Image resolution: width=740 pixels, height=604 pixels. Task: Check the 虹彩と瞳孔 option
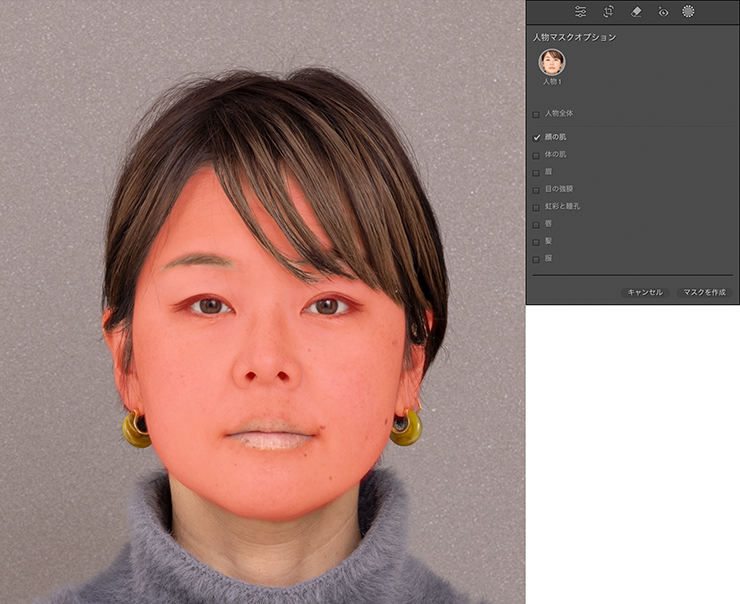pyautogui.click(x=537, y=206)
